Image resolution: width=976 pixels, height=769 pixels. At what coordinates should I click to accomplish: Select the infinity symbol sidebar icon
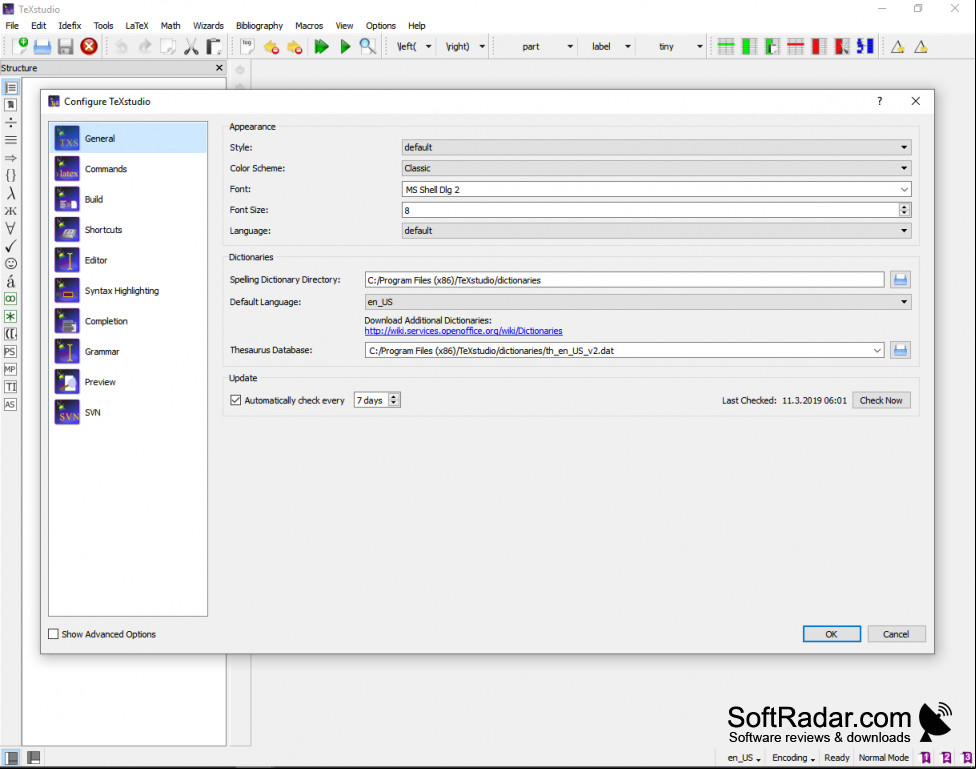point(11,299)
